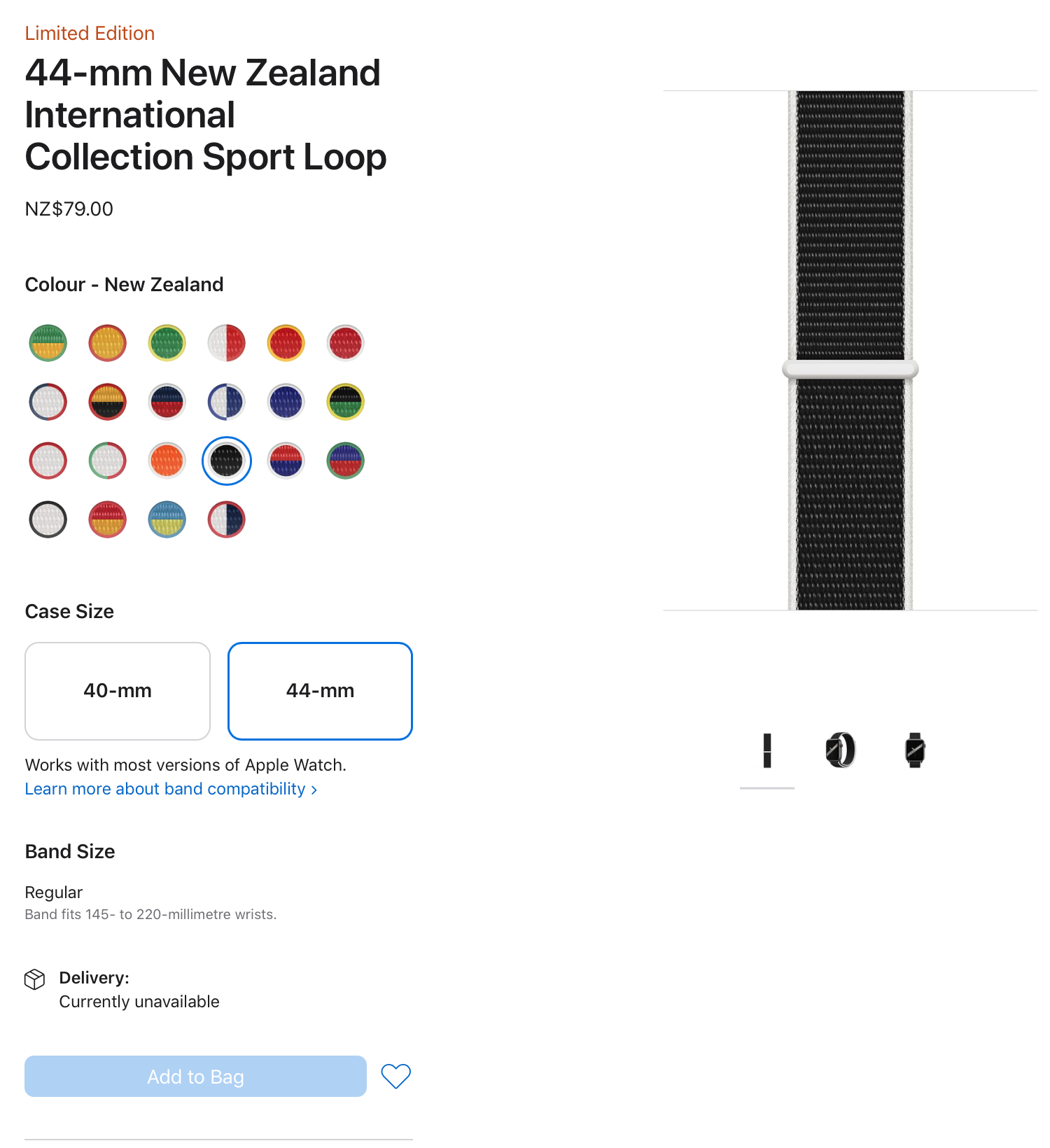Select the red, gold and black Germany swatch
This screenshot has height=1148, width=1050.
pyautogui.click(x=106, y=402)
